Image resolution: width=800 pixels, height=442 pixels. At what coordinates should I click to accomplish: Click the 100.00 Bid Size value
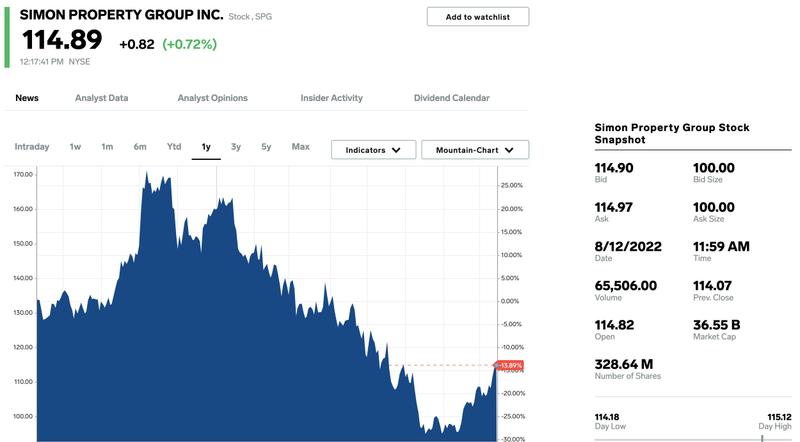point(714,168)
